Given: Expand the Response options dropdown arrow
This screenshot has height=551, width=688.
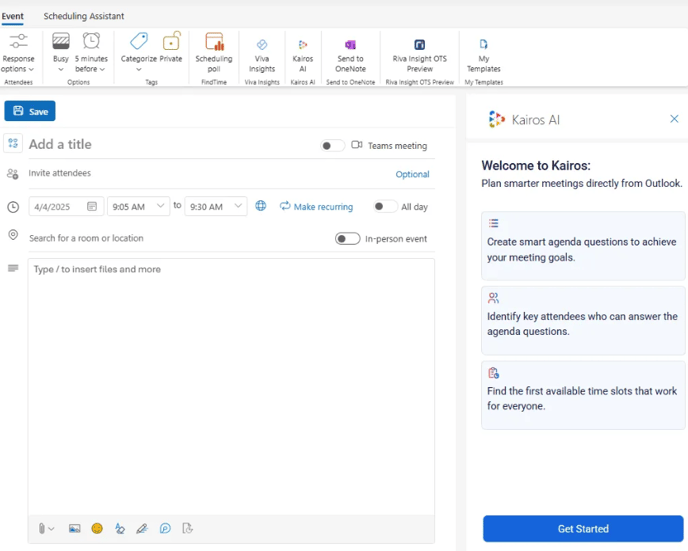Looking at the screenshot, I should (x=31, y=69).
